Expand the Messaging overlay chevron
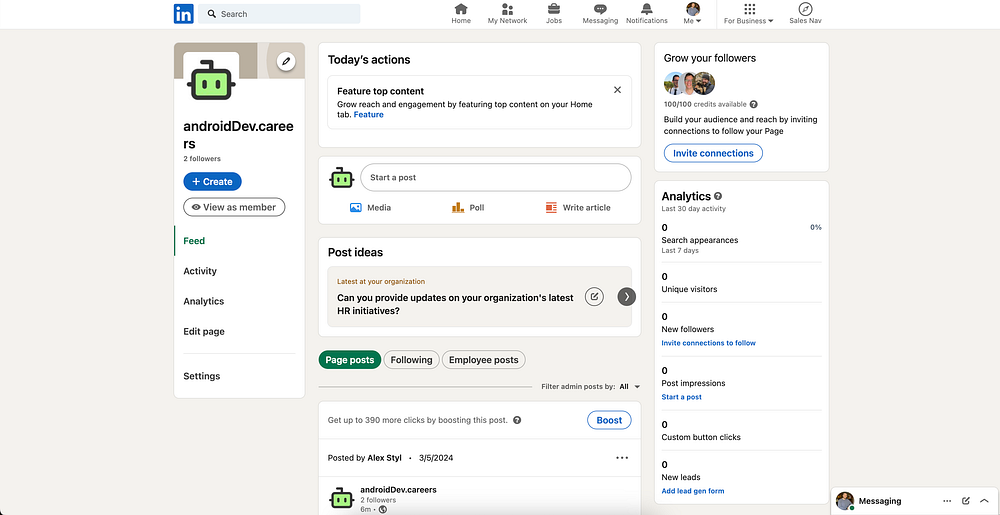This screenshot has height=515, width=1000. click(x=984, y=501)
